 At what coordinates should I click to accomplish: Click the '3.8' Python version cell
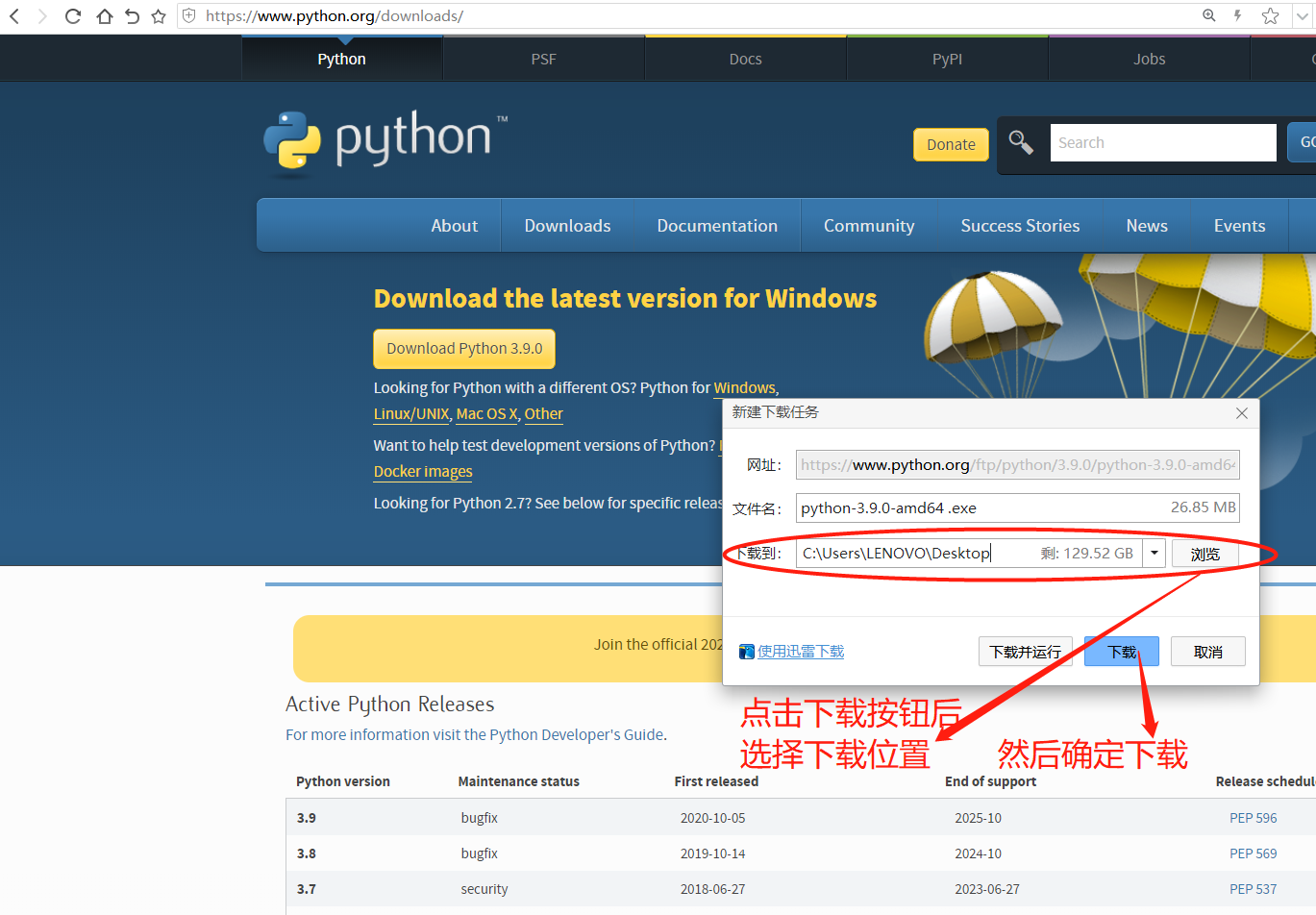point(307,853)
